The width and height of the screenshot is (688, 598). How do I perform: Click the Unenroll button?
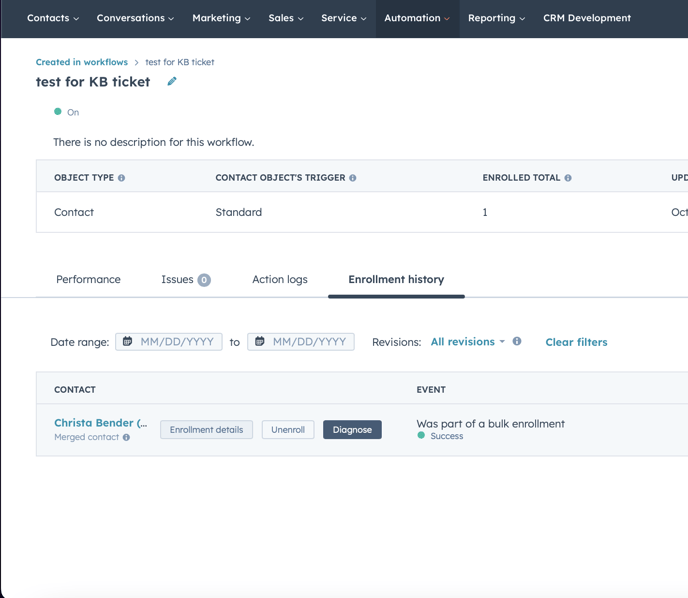pyautogui.click(x=288, y=430)
